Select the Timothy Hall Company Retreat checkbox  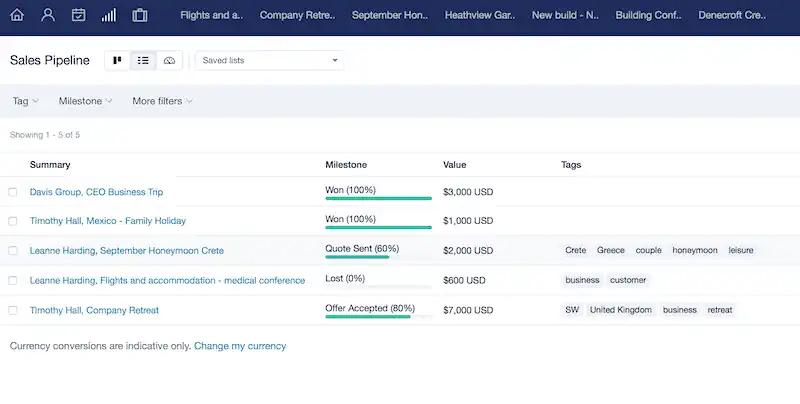(x=13, y=310)
